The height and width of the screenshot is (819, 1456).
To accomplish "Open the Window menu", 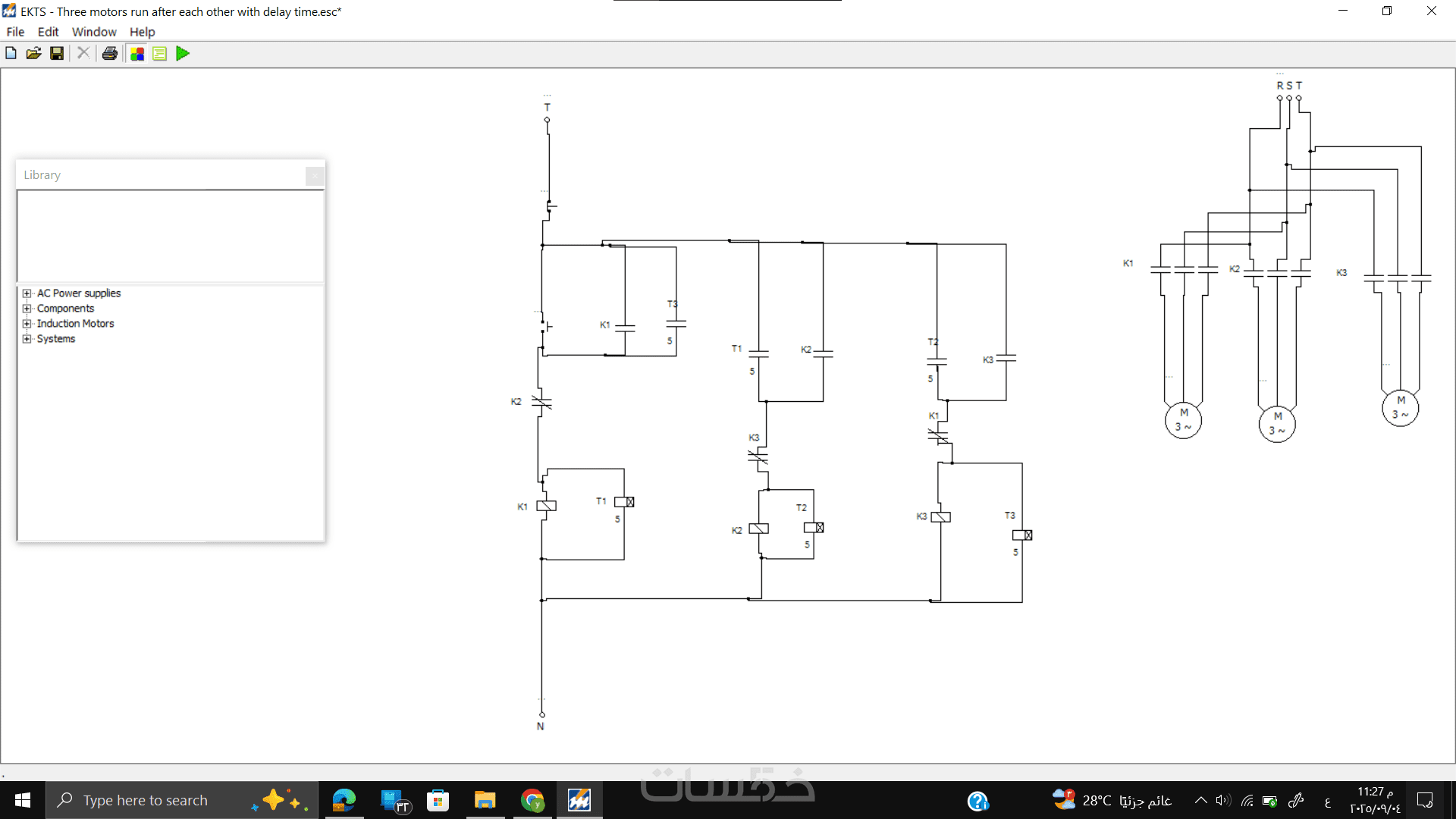I will [94, 32].
